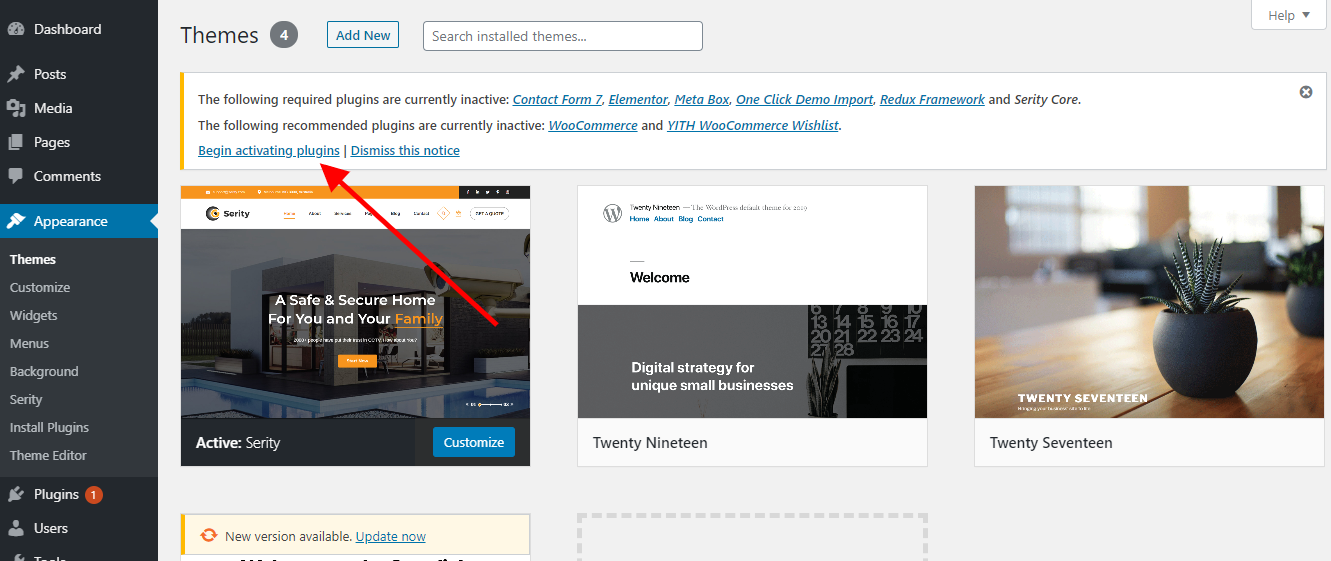The image size is (1331, 561).
Task: Focus the Search installed themes field
Action: [x=562, y=36]
